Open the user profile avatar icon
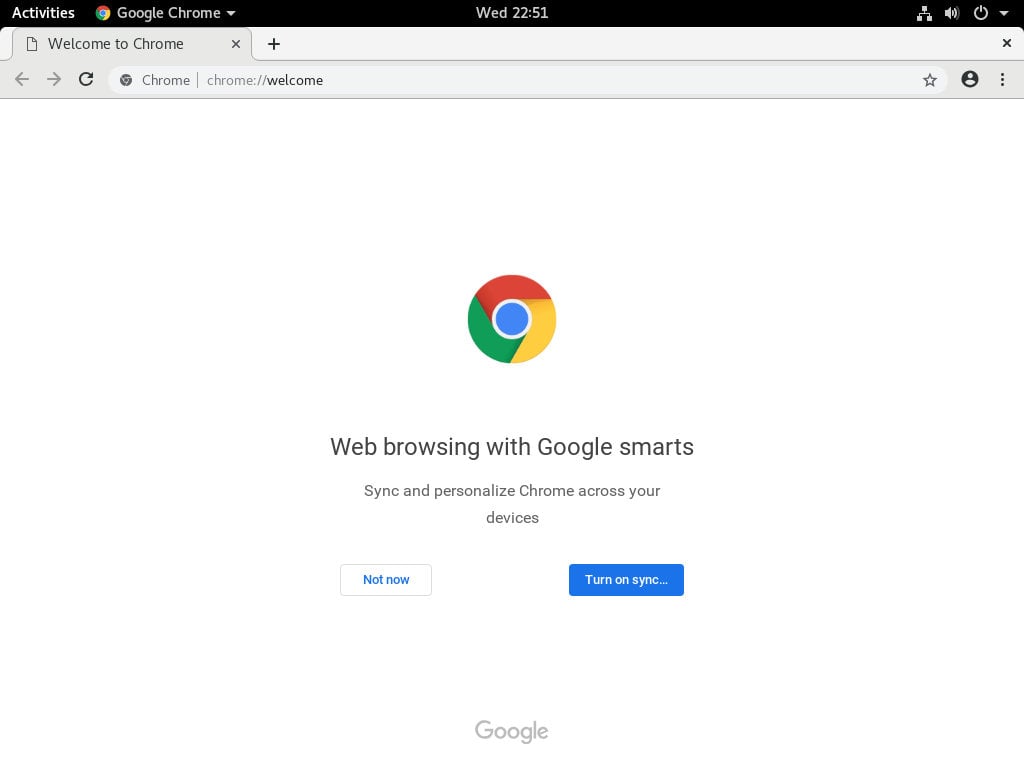 point(970,80)
